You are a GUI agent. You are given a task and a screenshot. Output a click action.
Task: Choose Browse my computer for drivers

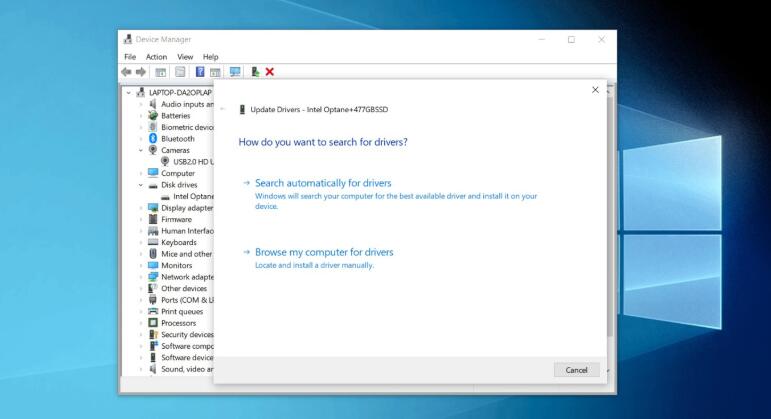pyautogui.click(x=324, y=252)
